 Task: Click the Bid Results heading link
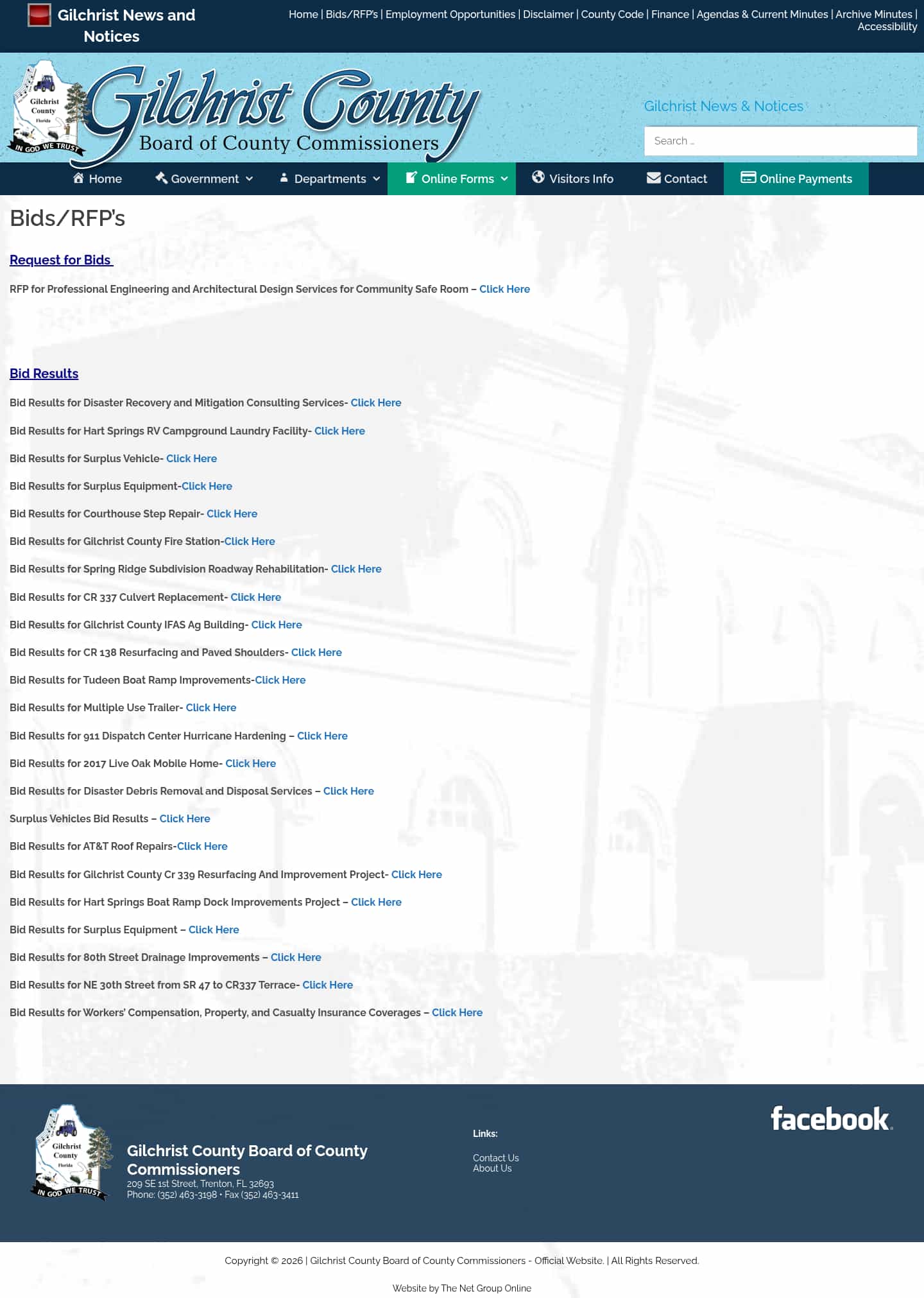tap(44, 374)
